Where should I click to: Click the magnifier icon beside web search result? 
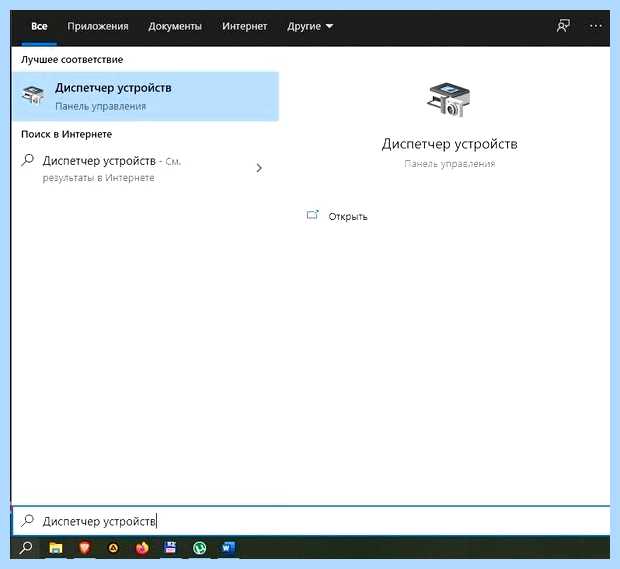[x=28, y=160]
